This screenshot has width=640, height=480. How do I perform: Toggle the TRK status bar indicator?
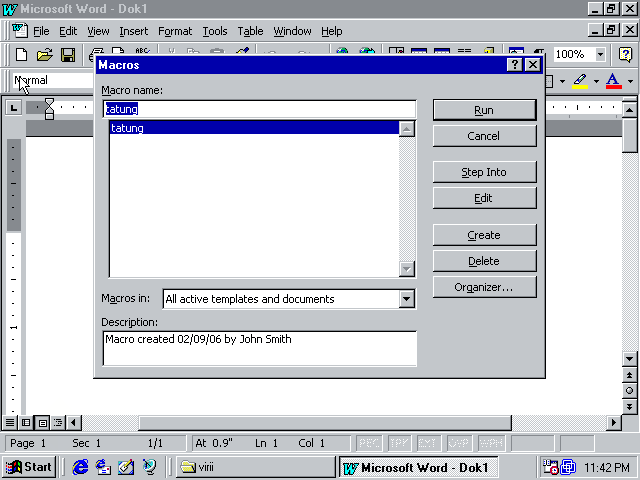click(x=399, y=443)
